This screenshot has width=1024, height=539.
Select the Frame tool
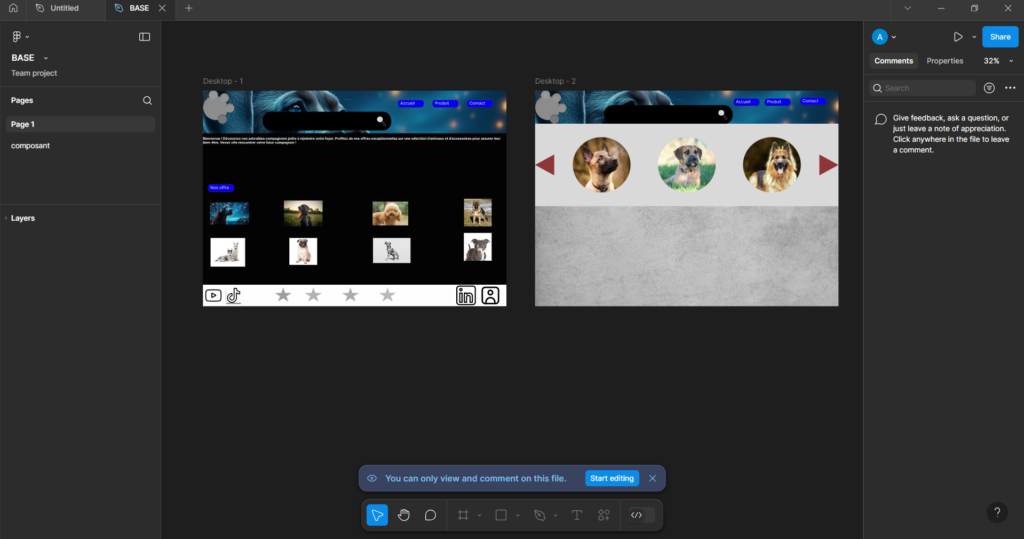(463, 515)
